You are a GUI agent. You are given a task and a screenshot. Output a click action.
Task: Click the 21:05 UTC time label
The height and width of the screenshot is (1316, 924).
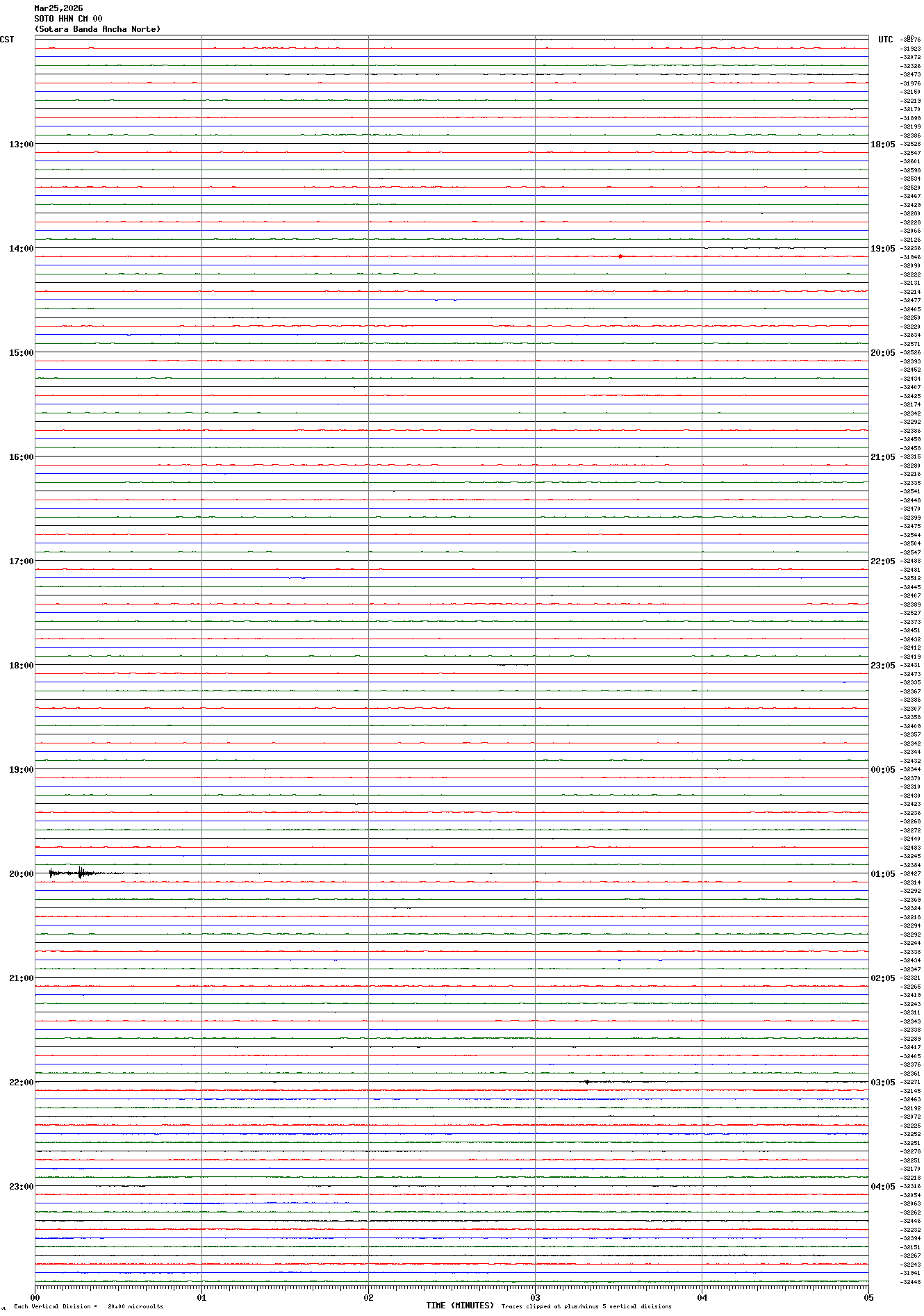click(x=882, y=457)
